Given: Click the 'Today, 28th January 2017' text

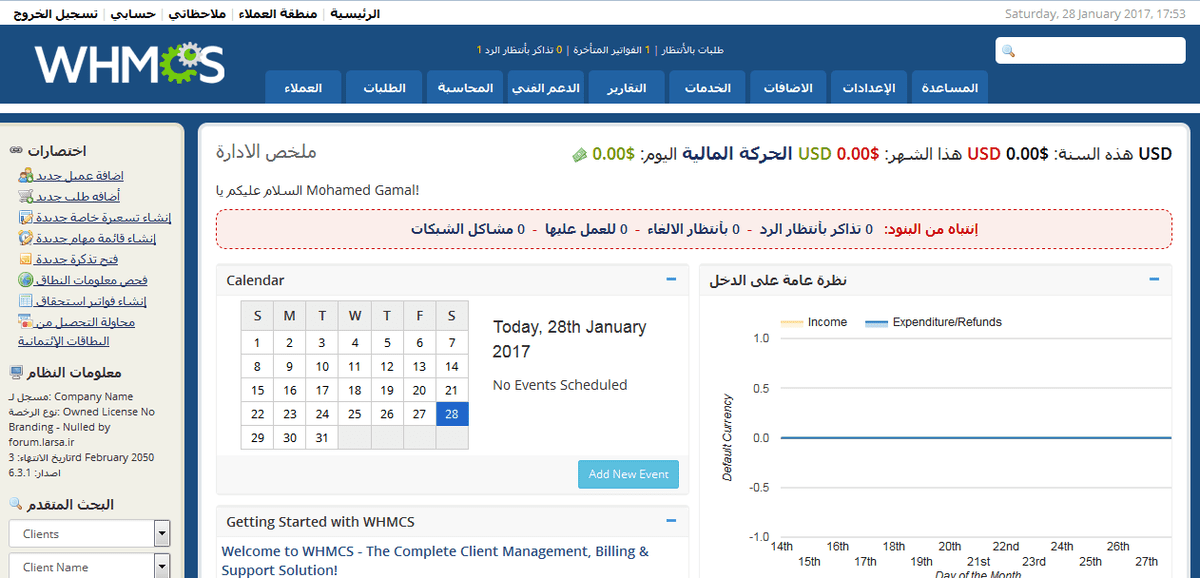Looking at the screenshot, I should (x=570, y=340).
